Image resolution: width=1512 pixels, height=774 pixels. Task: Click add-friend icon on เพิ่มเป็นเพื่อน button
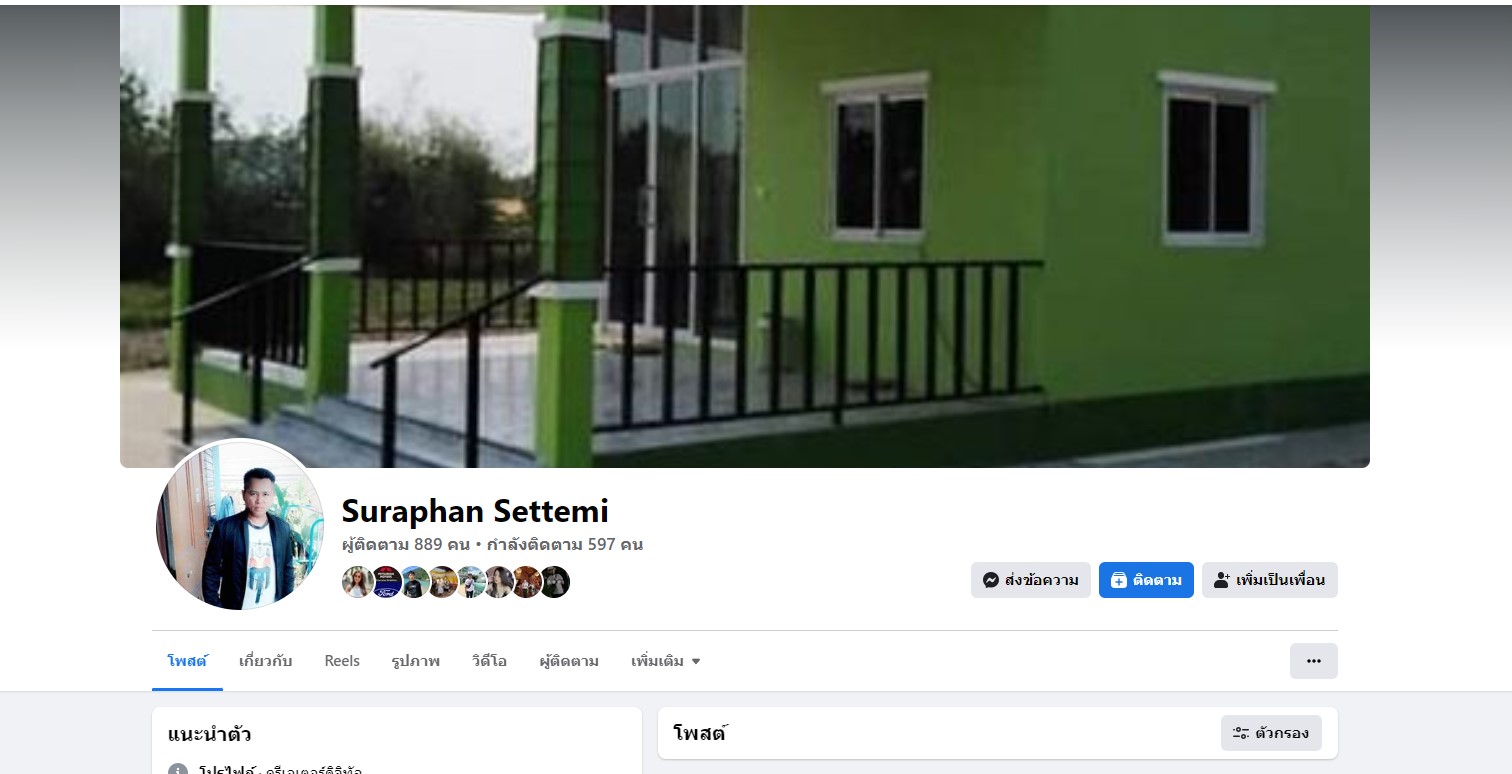click(1222, 580)
